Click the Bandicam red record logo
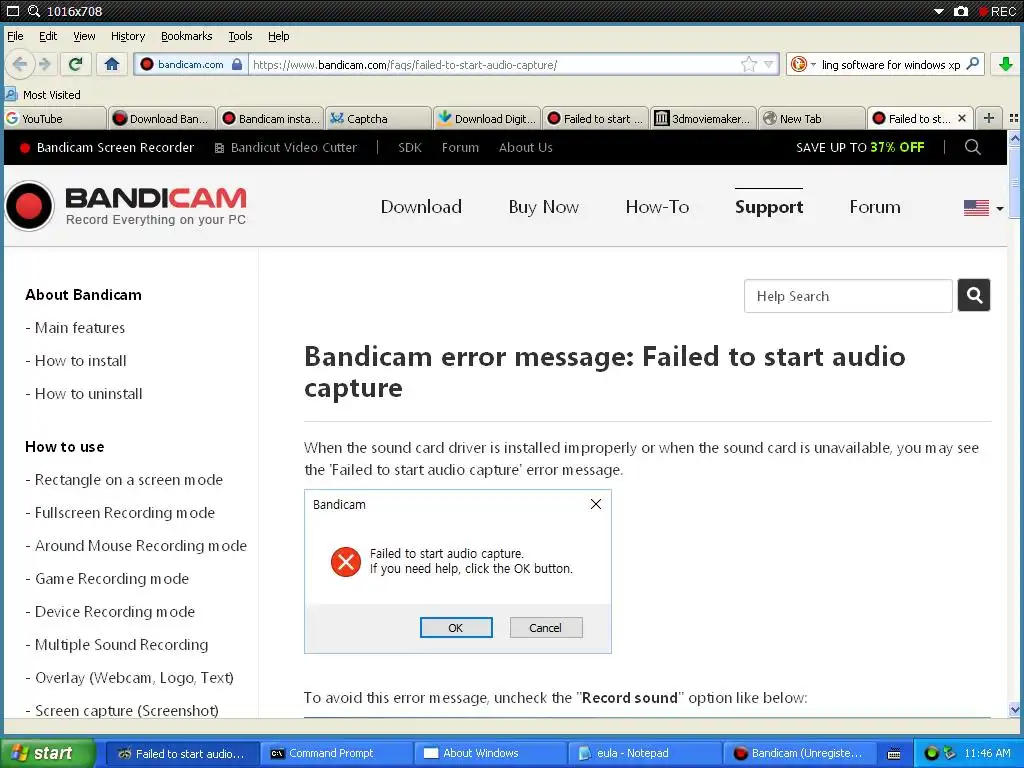The height and width of the screenshot is (768, 1024). click(x=29, y=206)
